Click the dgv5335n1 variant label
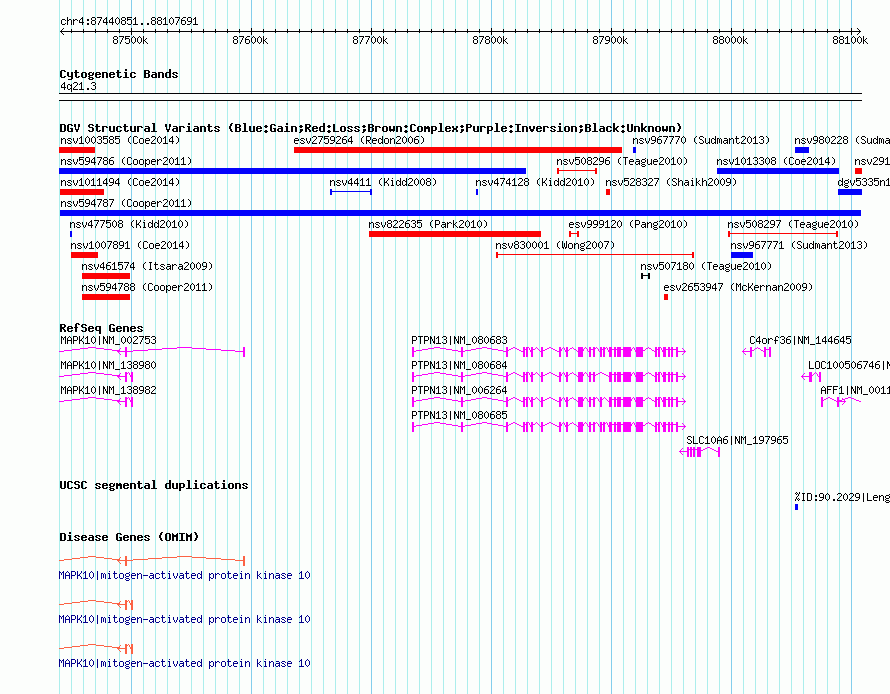This screenshot has width=890, height=694. 863,182
